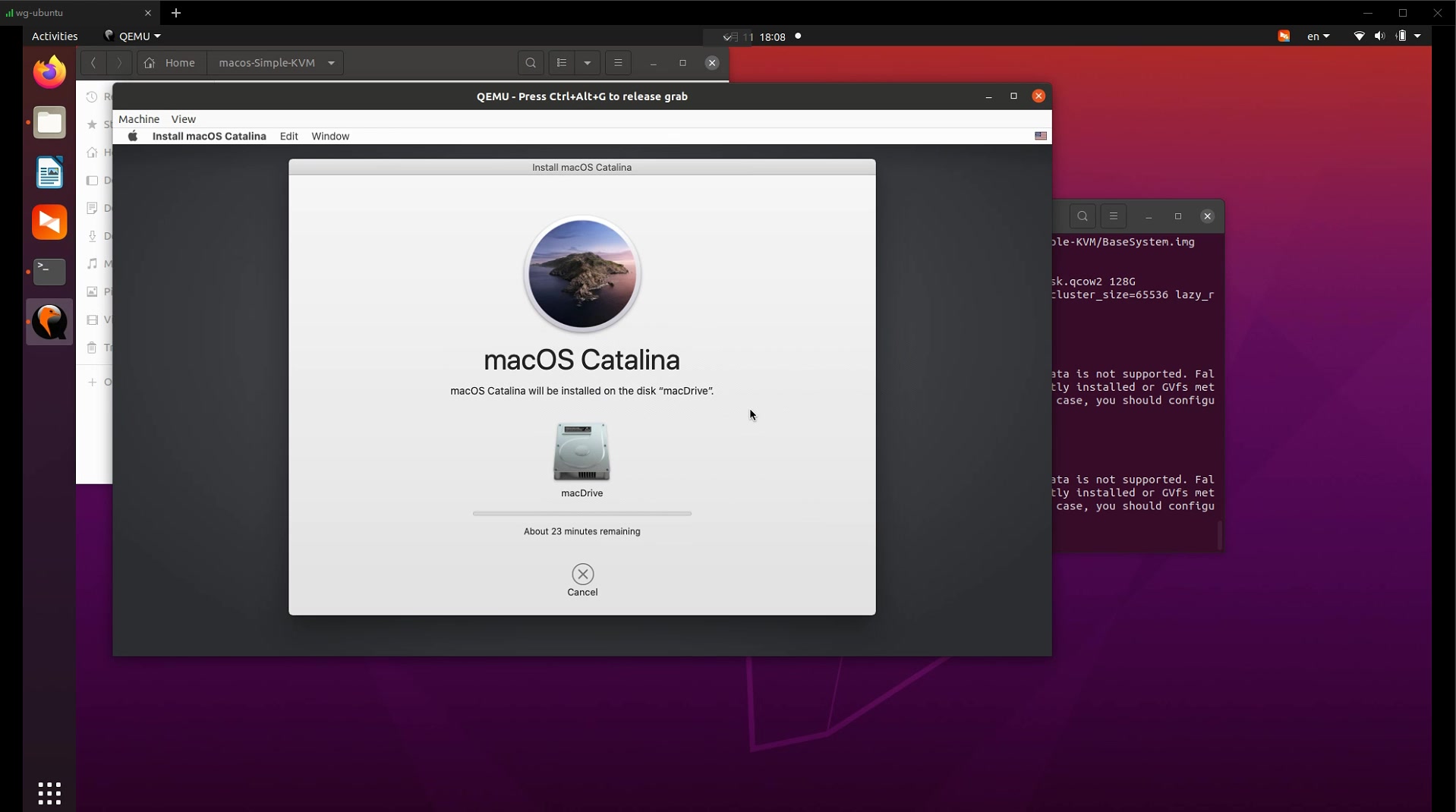Image resolution: width=1456 pixels, height=812 pixels.
Task: Click the US flag input menu
Action: 1041,137
